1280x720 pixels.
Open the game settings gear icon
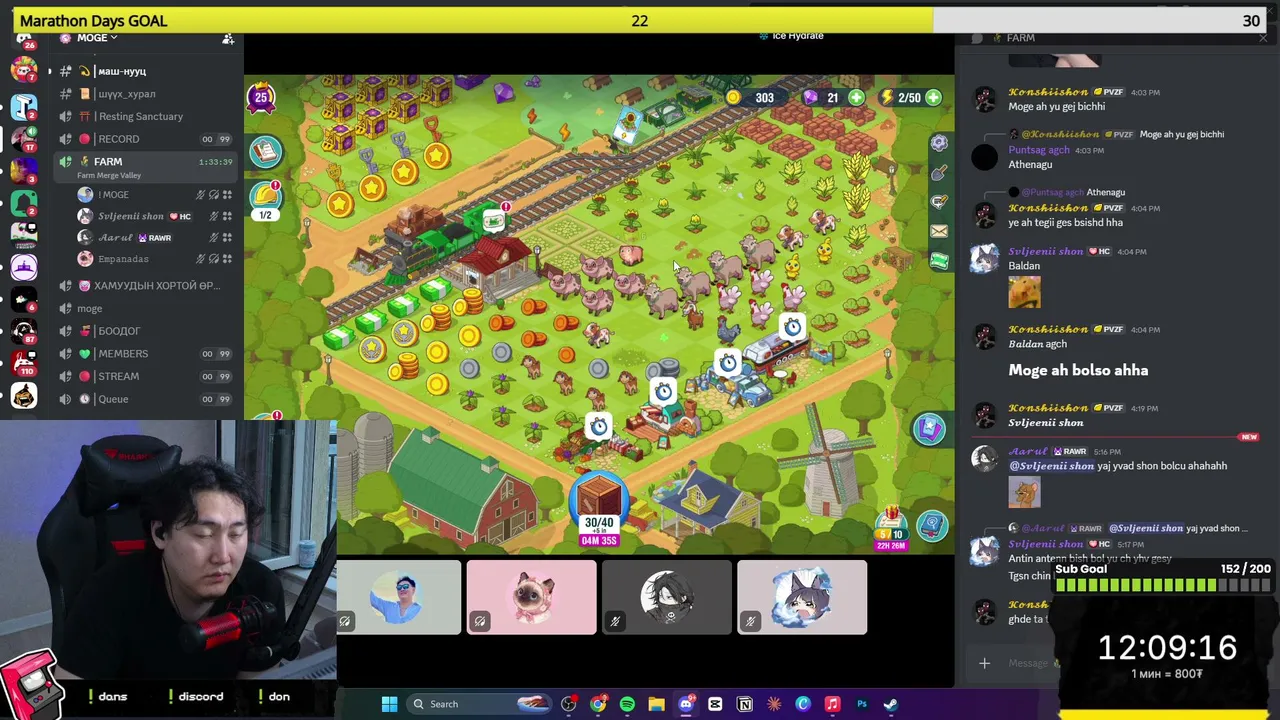939,143
